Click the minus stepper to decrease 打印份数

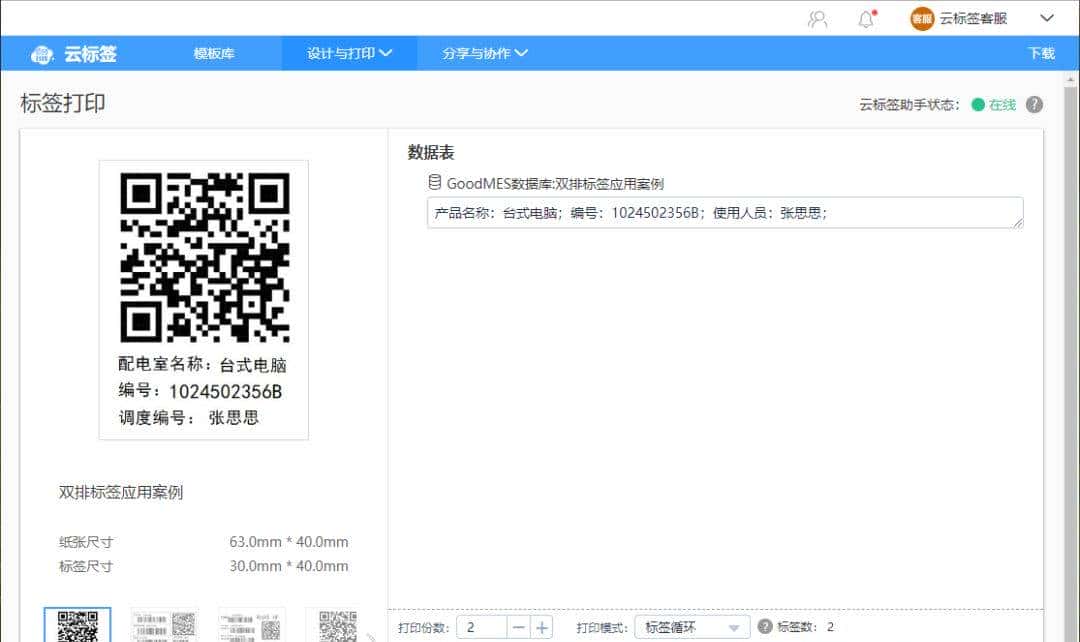coord(519,627)
